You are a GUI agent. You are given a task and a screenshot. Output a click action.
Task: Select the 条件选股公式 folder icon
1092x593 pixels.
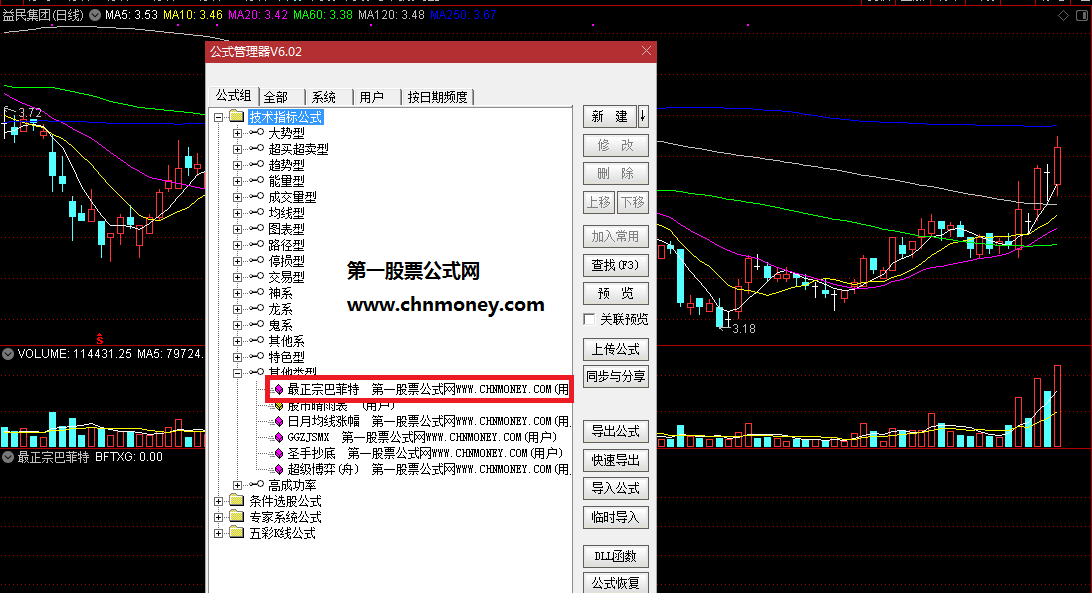237,500
